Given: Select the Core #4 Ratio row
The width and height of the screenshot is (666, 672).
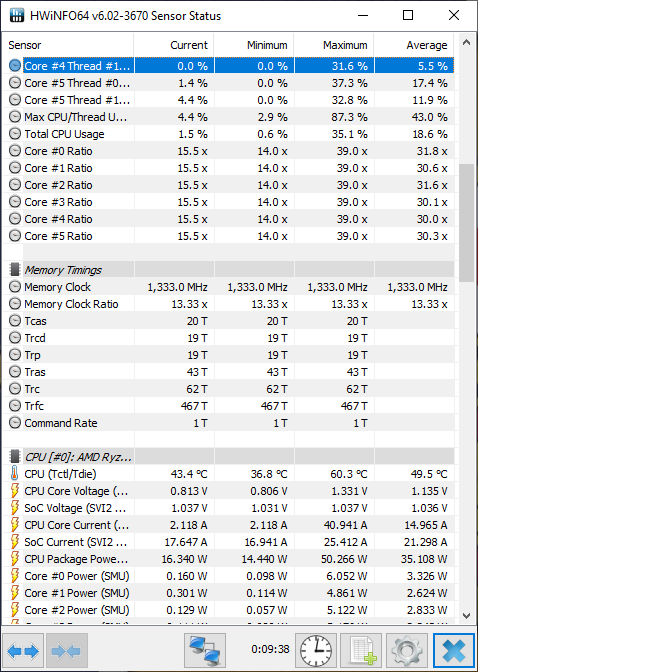Looking at the screenshot, I should click(229, 219).
